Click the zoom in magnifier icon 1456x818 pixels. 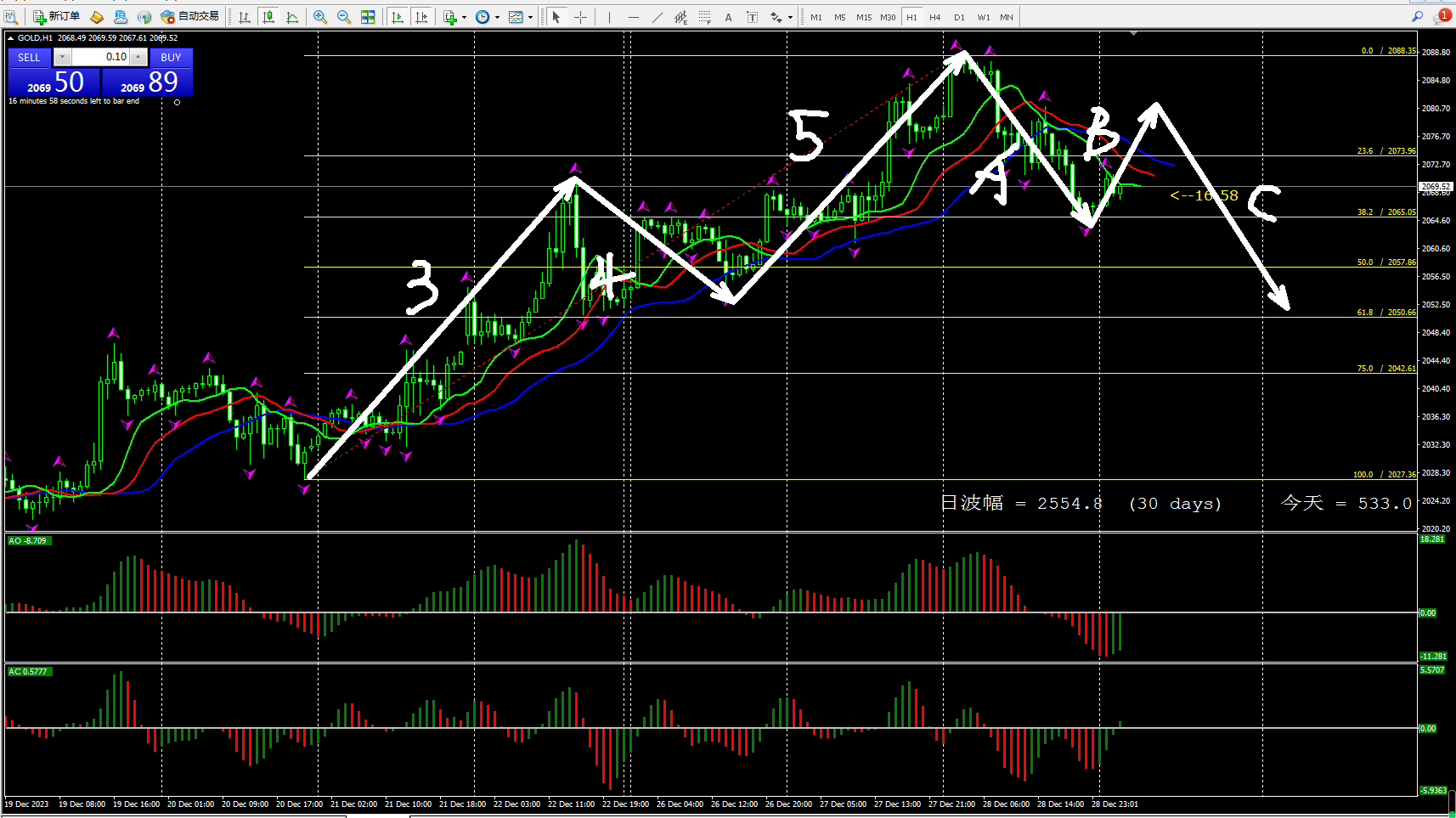click(x=320, y=17)
